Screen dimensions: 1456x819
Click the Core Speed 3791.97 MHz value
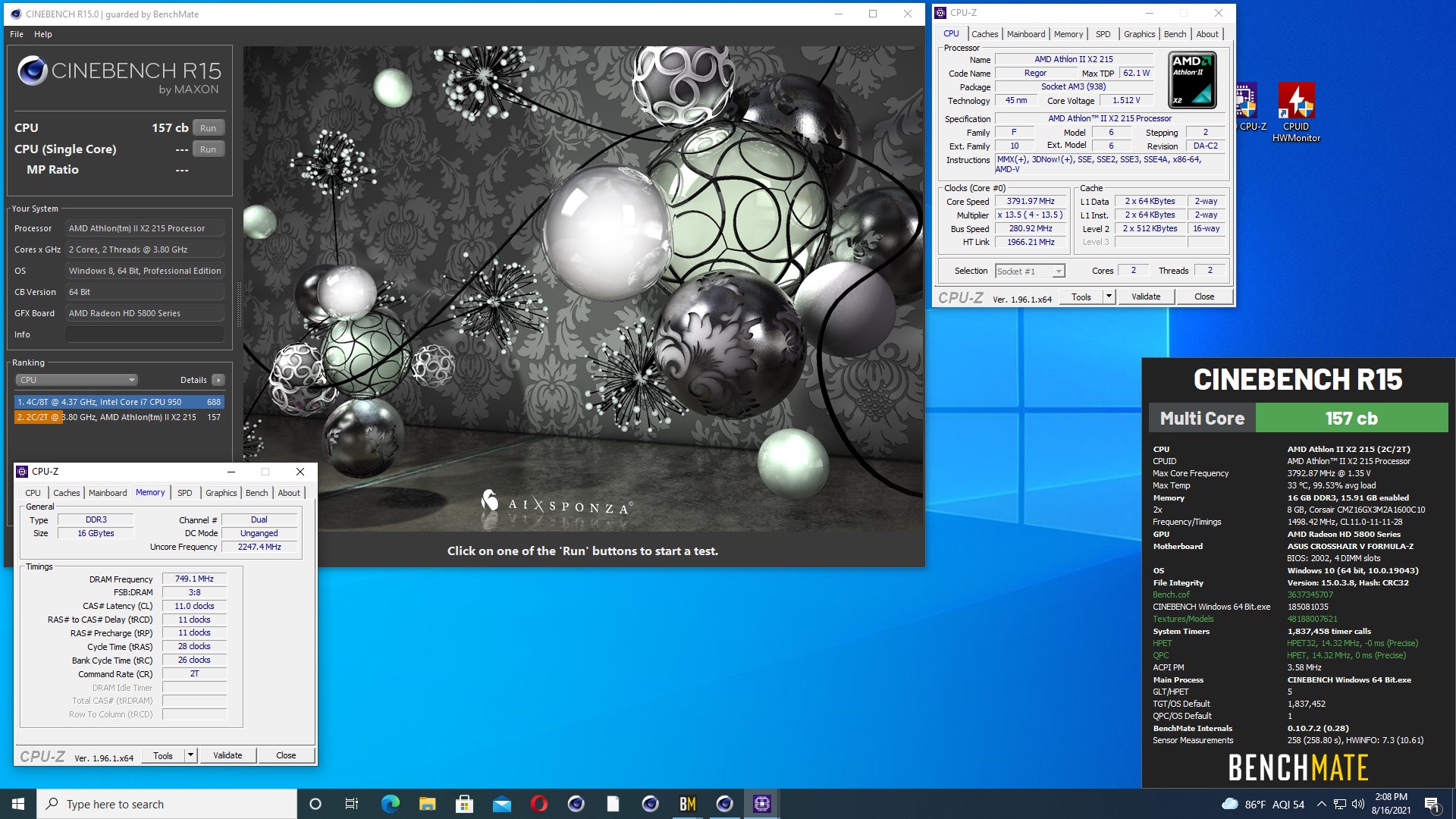tap(1030, 202)
